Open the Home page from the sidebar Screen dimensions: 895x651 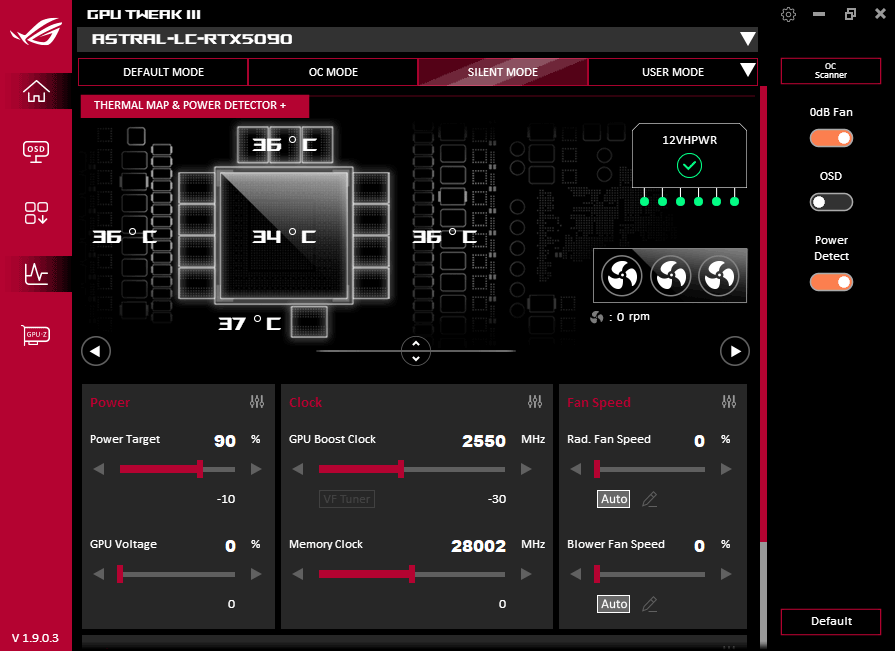36,91
